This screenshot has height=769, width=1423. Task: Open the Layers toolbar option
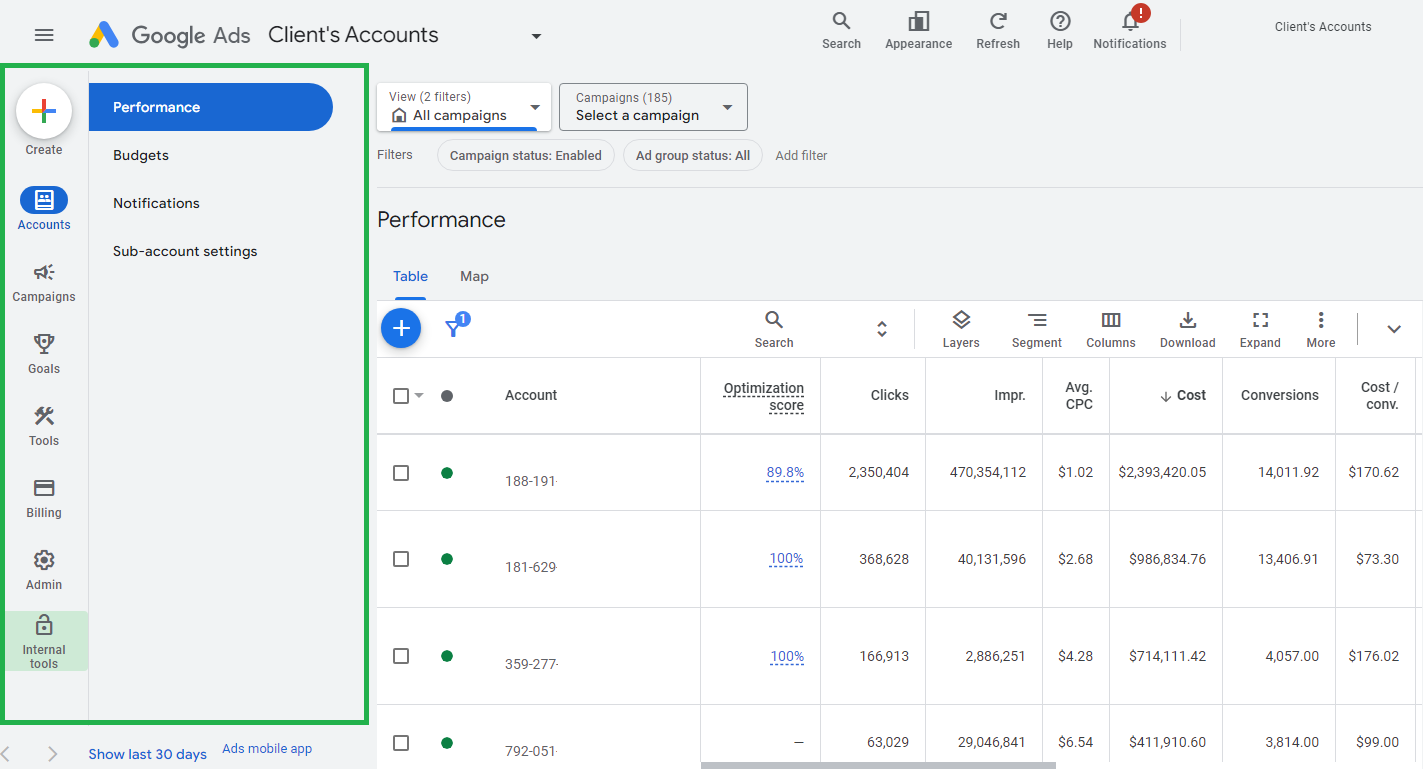click(961, 329)
